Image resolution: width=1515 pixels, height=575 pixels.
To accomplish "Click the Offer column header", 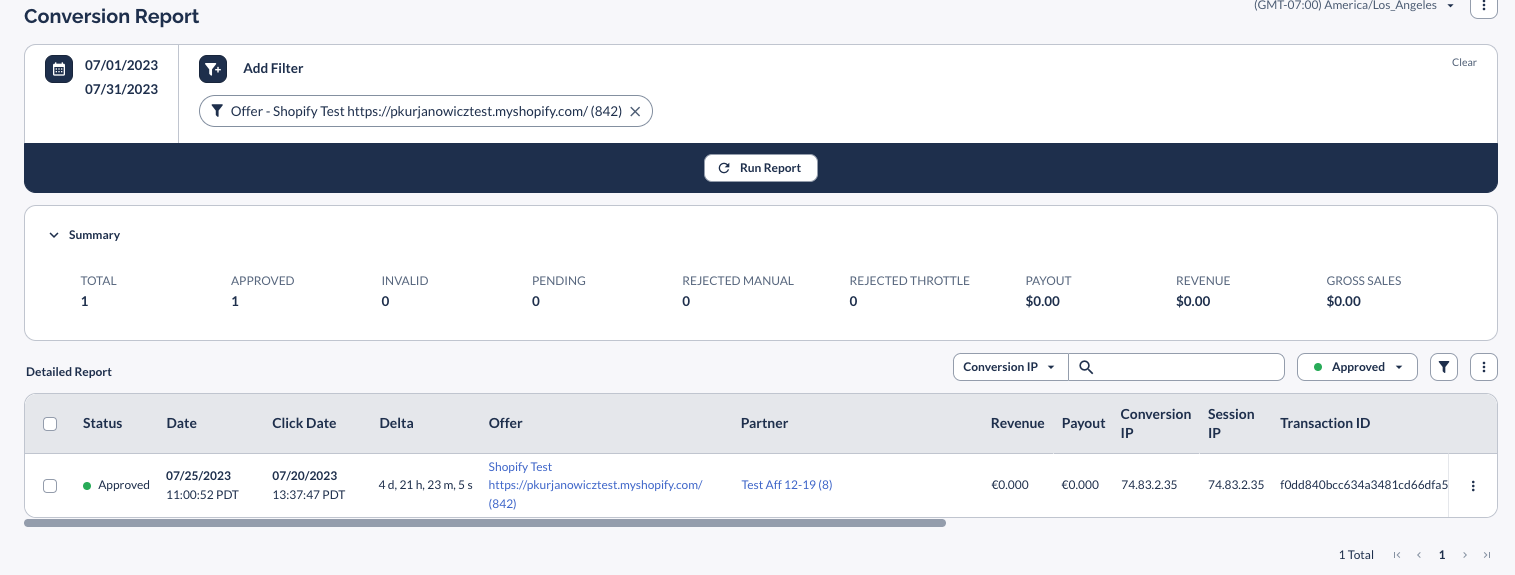I will point(505,424).
